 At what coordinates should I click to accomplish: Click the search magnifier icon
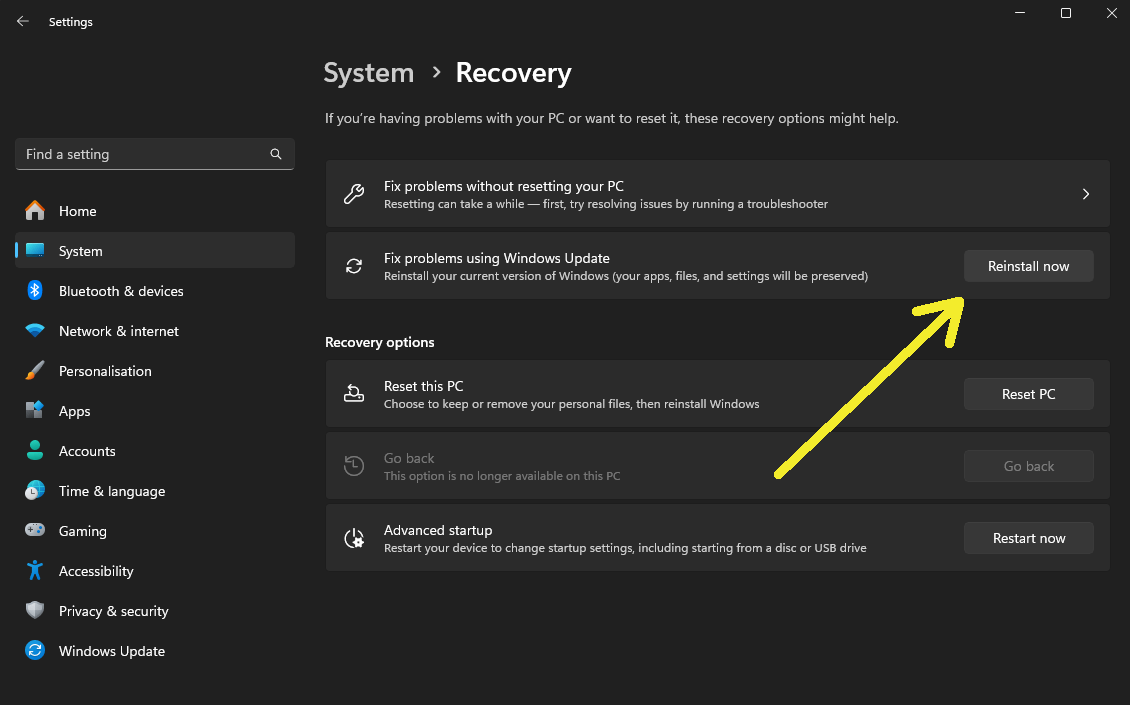[x=276, y=154]
